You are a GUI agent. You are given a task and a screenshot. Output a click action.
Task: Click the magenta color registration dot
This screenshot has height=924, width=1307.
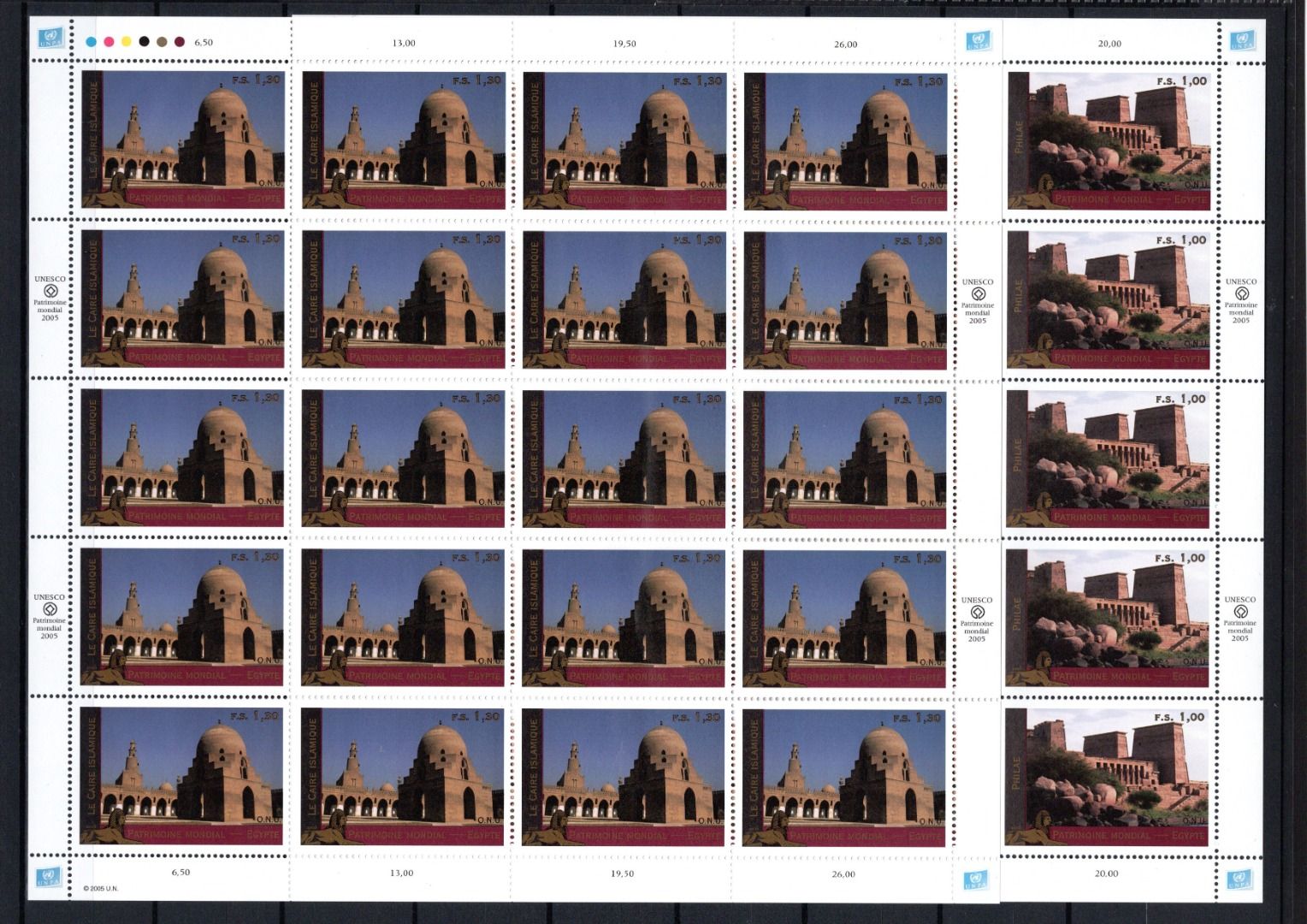point(109,41)
